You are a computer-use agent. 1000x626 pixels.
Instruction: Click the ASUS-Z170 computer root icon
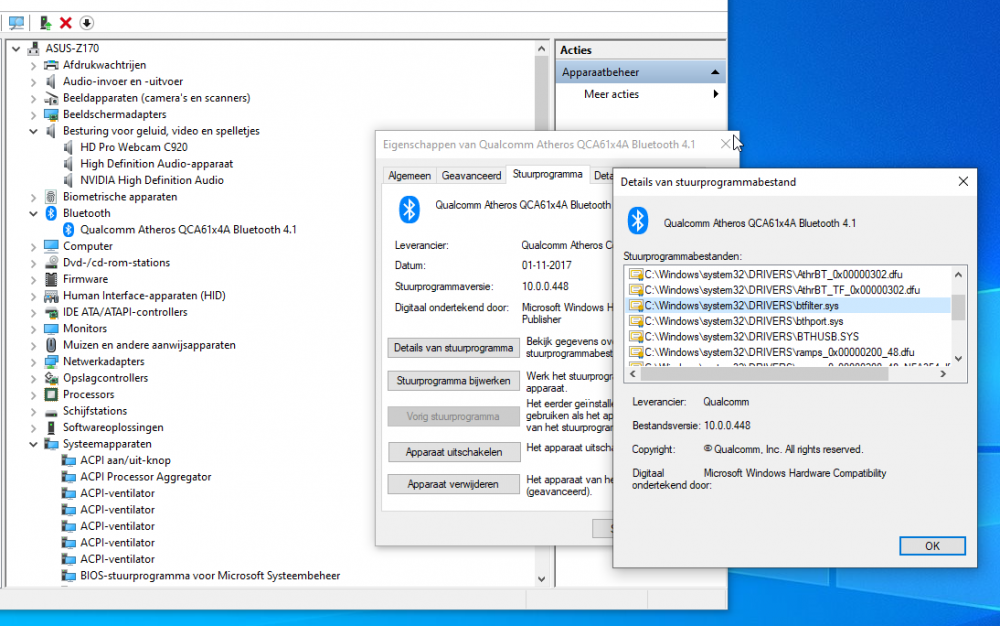point(33,48)
